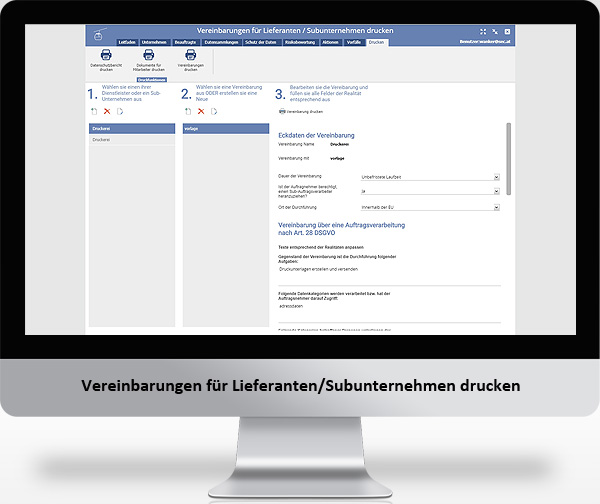
Task: Switch to the Risikobewertung tab
Action: (300, 42)
